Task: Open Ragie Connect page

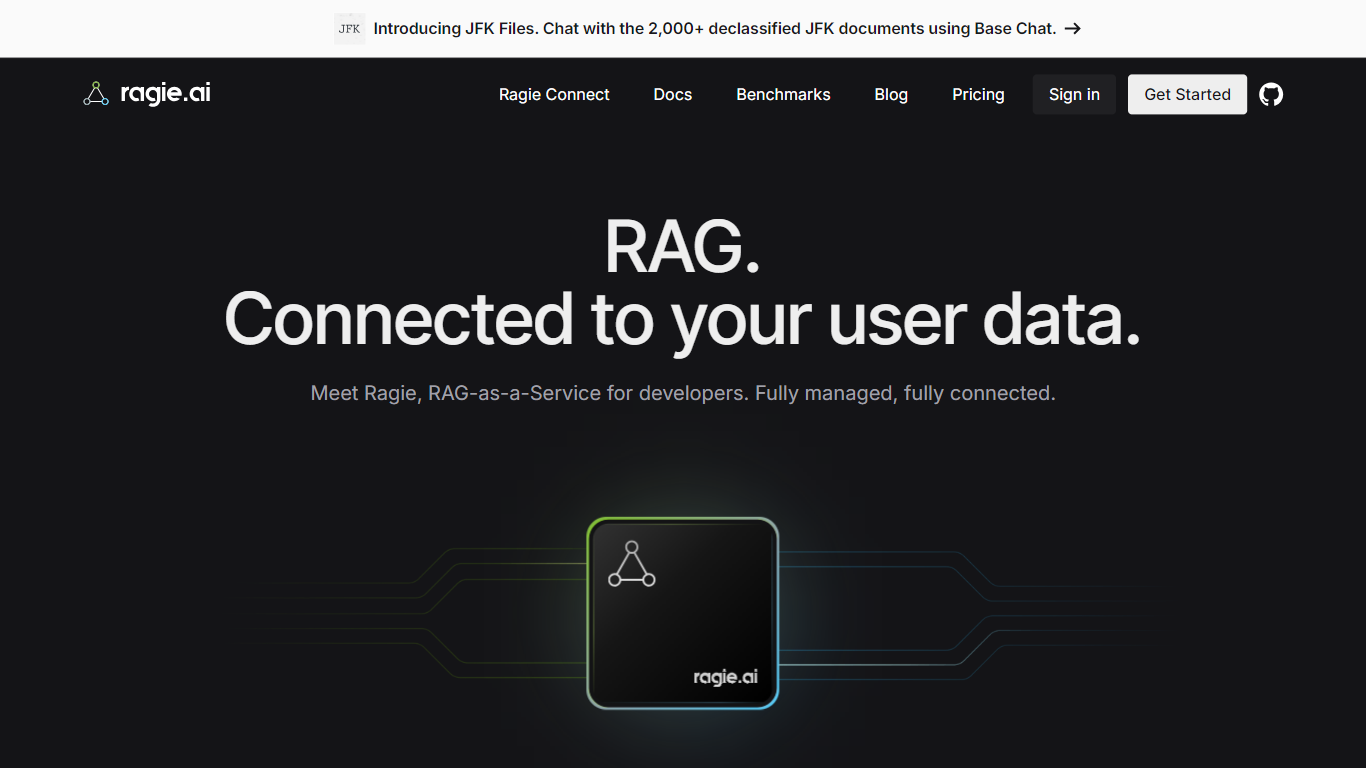Action: pyautogui.click(x=554, y=94)
